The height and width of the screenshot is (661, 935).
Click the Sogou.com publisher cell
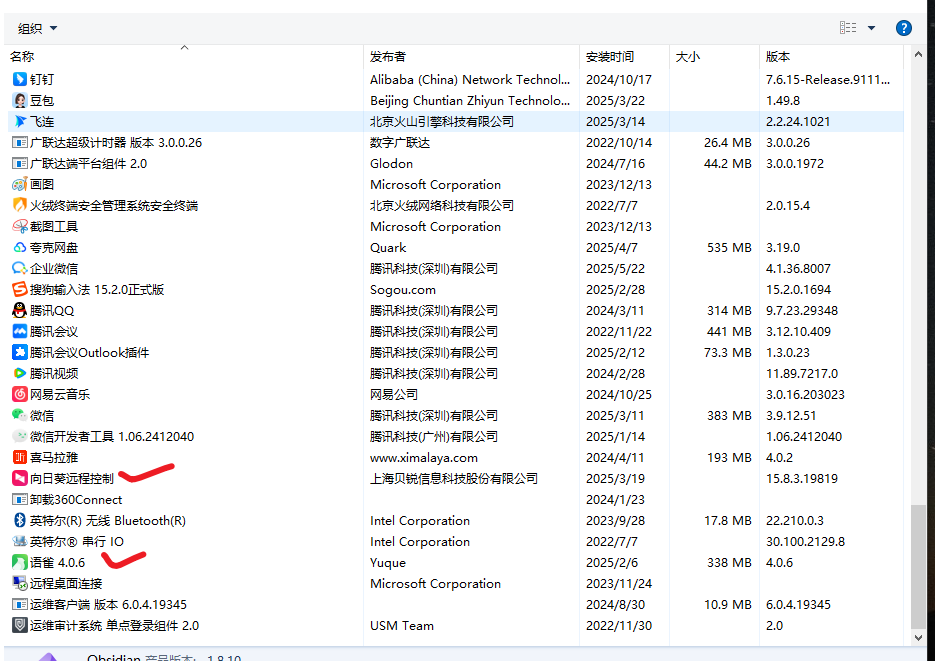pos(403,290)
